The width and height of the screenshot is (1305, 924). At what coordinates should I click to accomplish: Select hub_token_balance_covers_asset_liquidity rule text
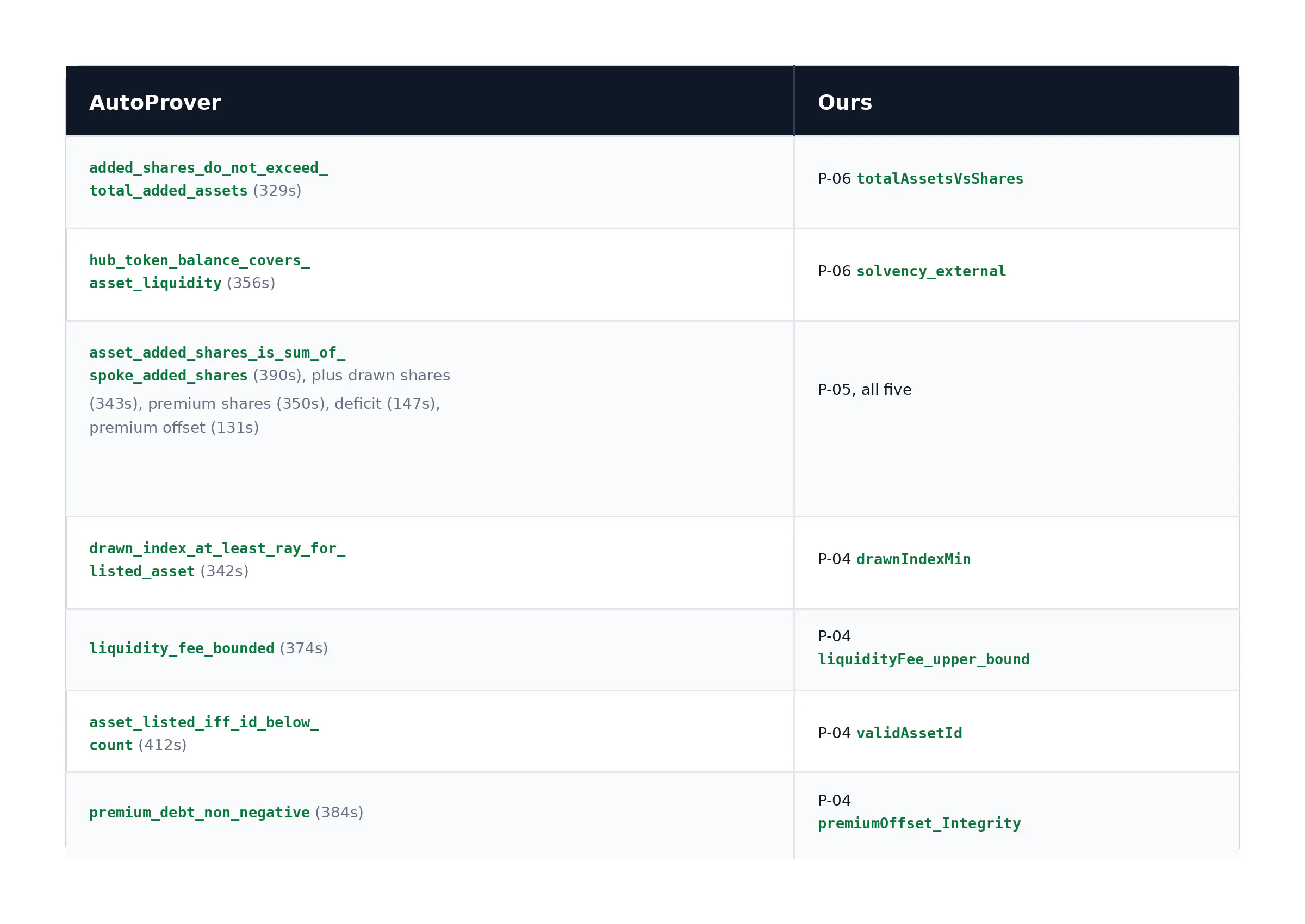click(x=200, y=271)
